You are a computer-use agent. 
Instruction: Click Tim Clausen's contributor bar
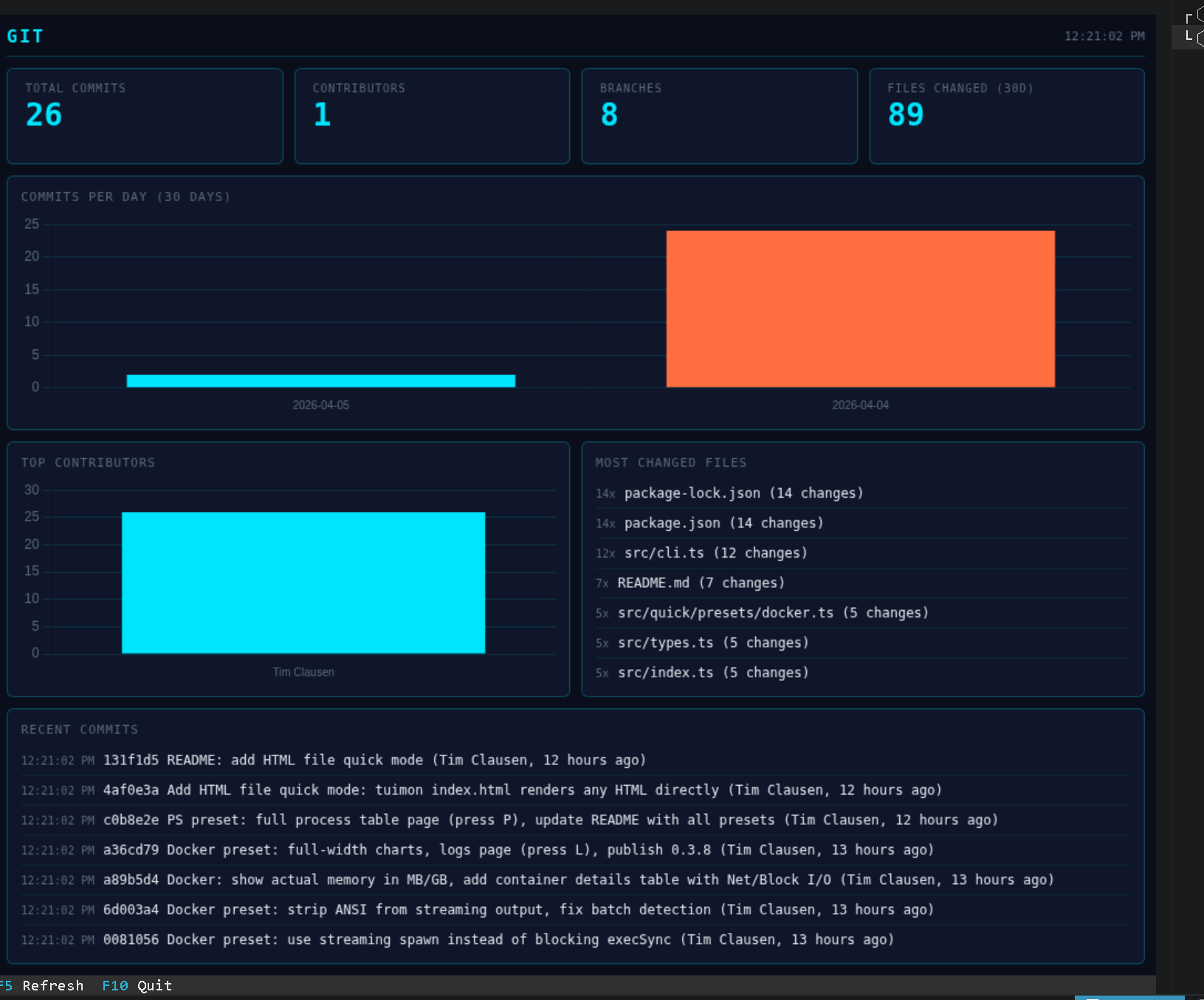pos(303,582)
